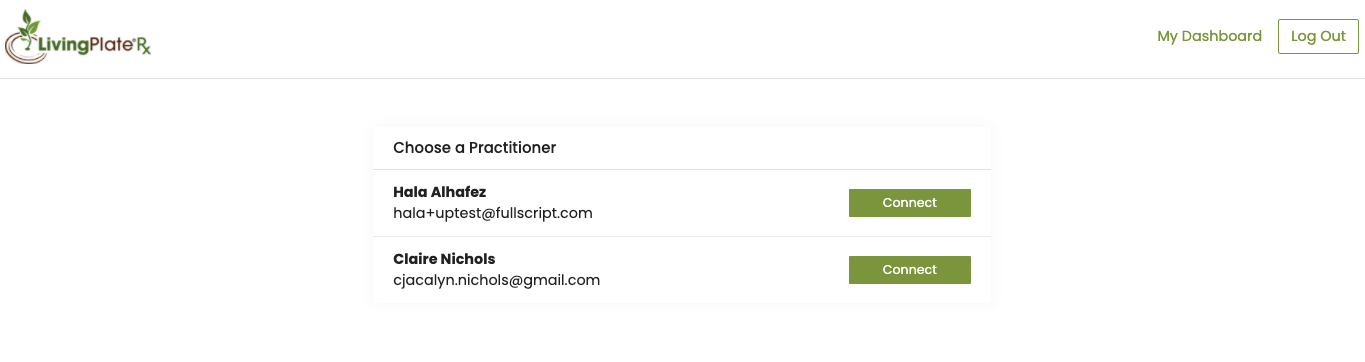Click the email hala+uptest@fullscript.com
This screenshot has width=1365, height=362.
[x=493, y=213]
